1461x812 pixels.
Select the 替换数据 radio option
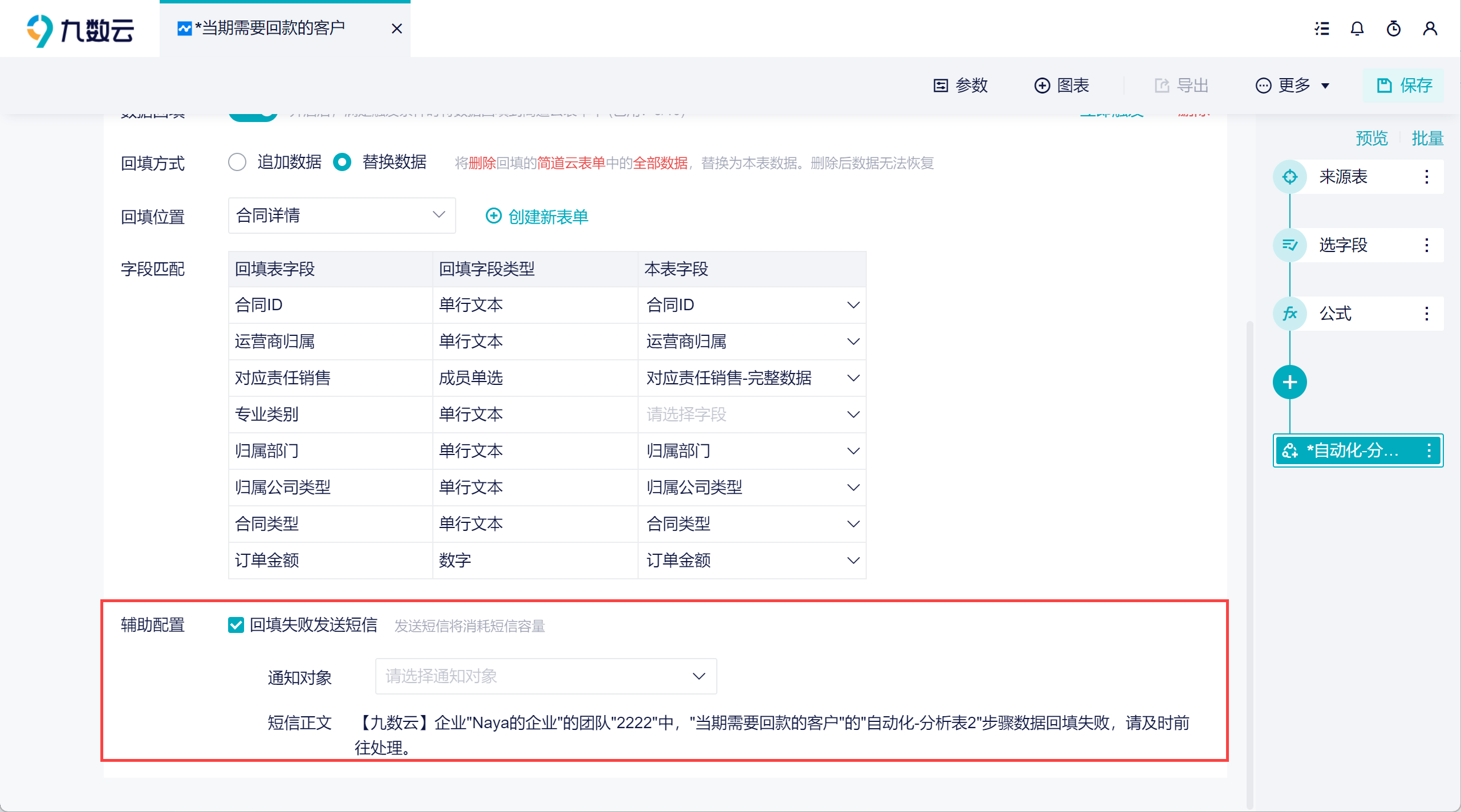pyautogui.click(x=342, y=162)
